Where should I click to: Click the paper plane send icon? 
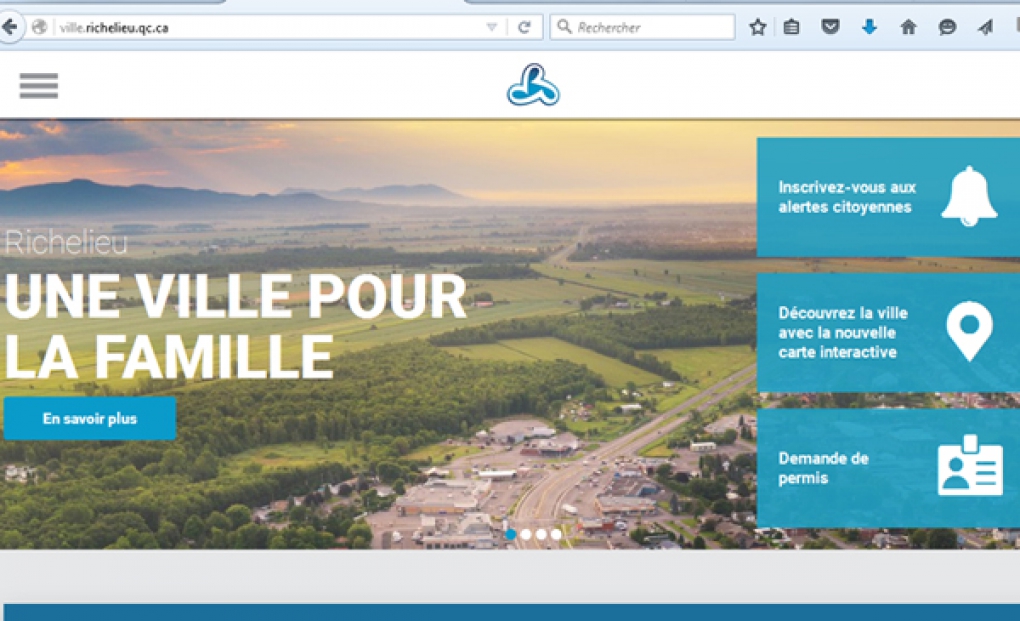coord(986,27)
